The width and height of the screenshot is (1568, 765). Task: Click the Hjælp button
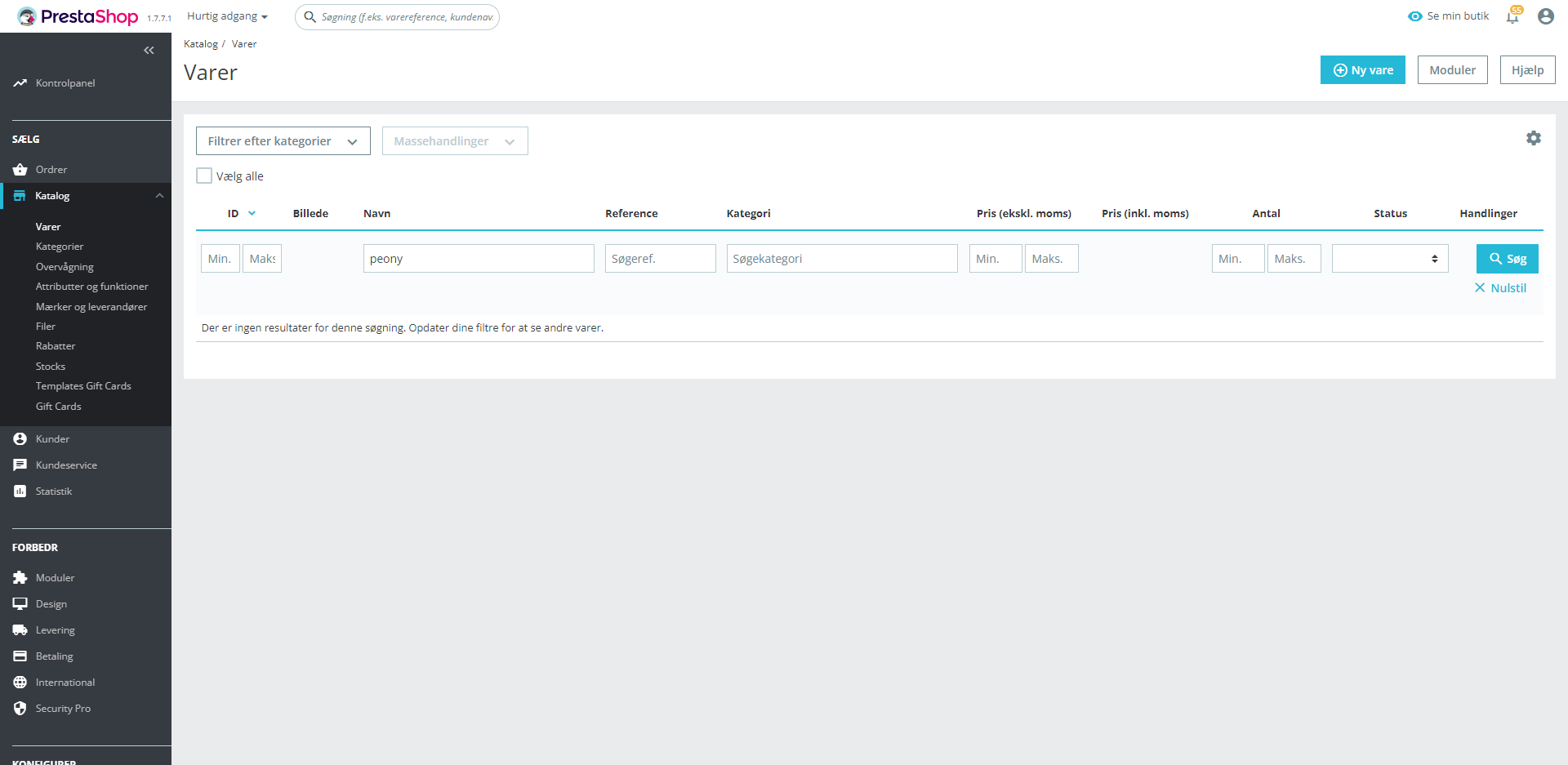1528,70
